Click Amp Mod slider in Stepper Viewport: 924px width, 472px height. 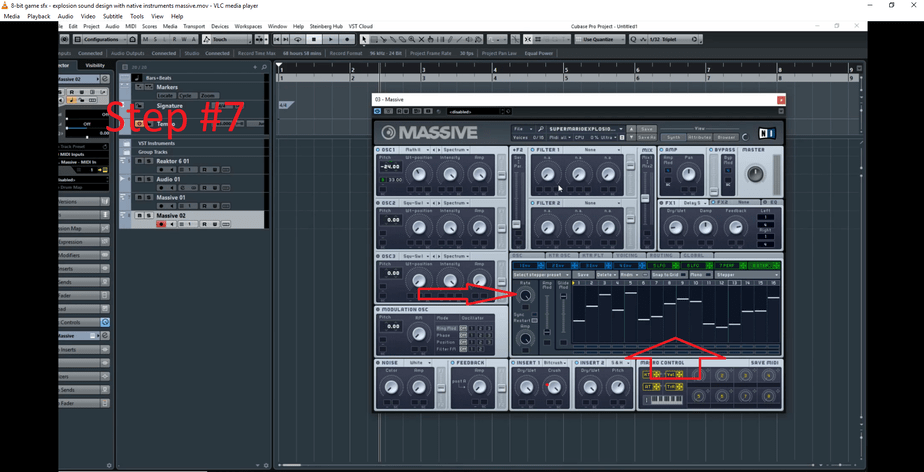pos(547,315)
